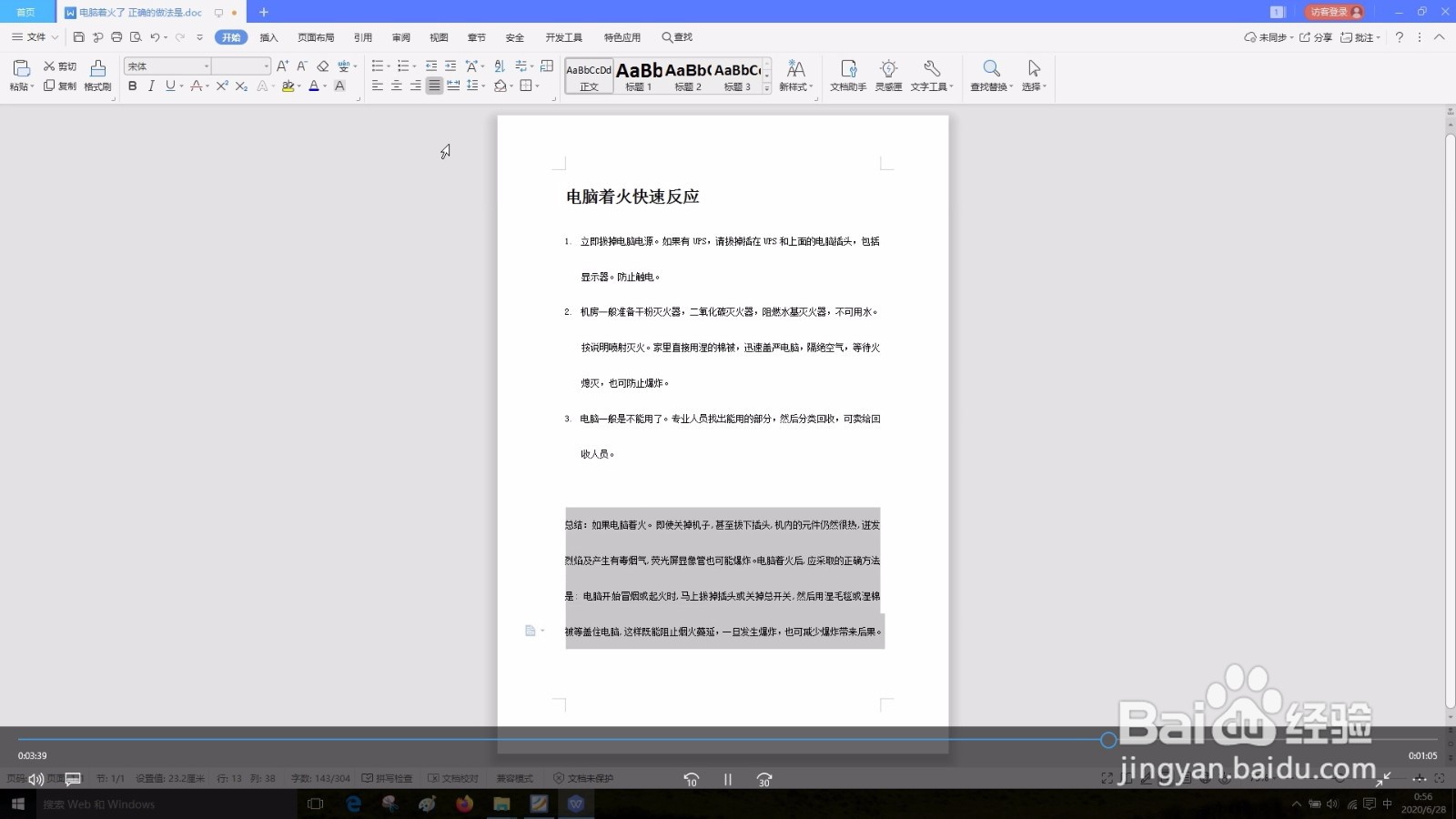1456x819 pixels.
Task: Apply the 标题 1 heading style
Action: pos(640,75)
